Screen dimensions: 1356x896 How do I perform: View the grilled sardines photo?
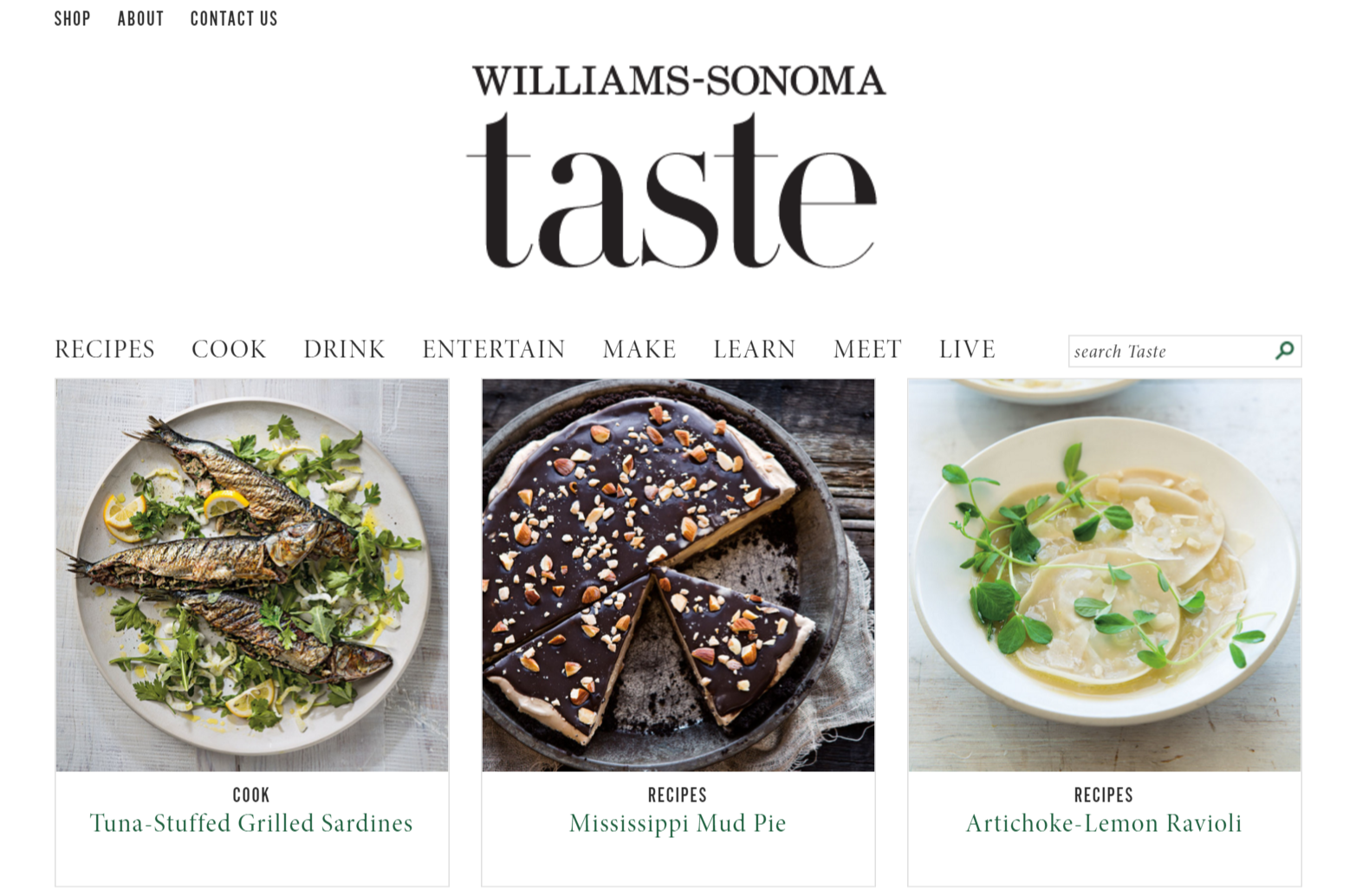[252, 575]
